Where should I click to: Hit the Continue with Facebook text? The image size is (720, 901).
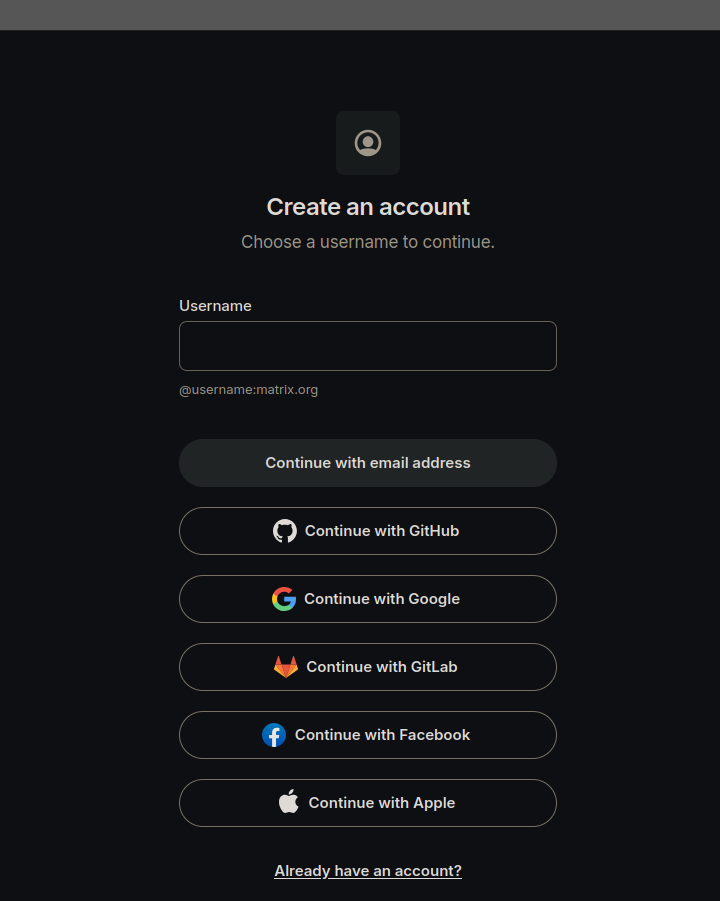[x=382, y=735]
